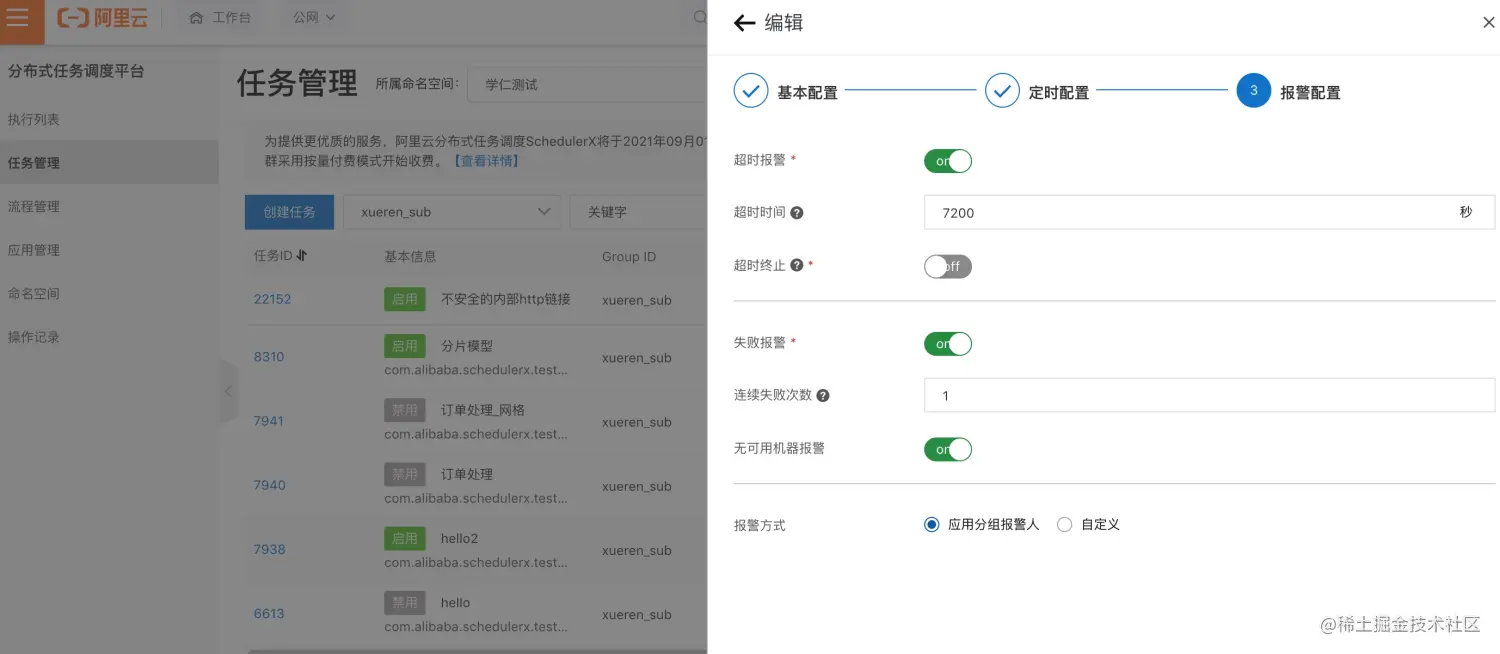Click the 启用 tag for 分片模型

[x=405, y=345]
